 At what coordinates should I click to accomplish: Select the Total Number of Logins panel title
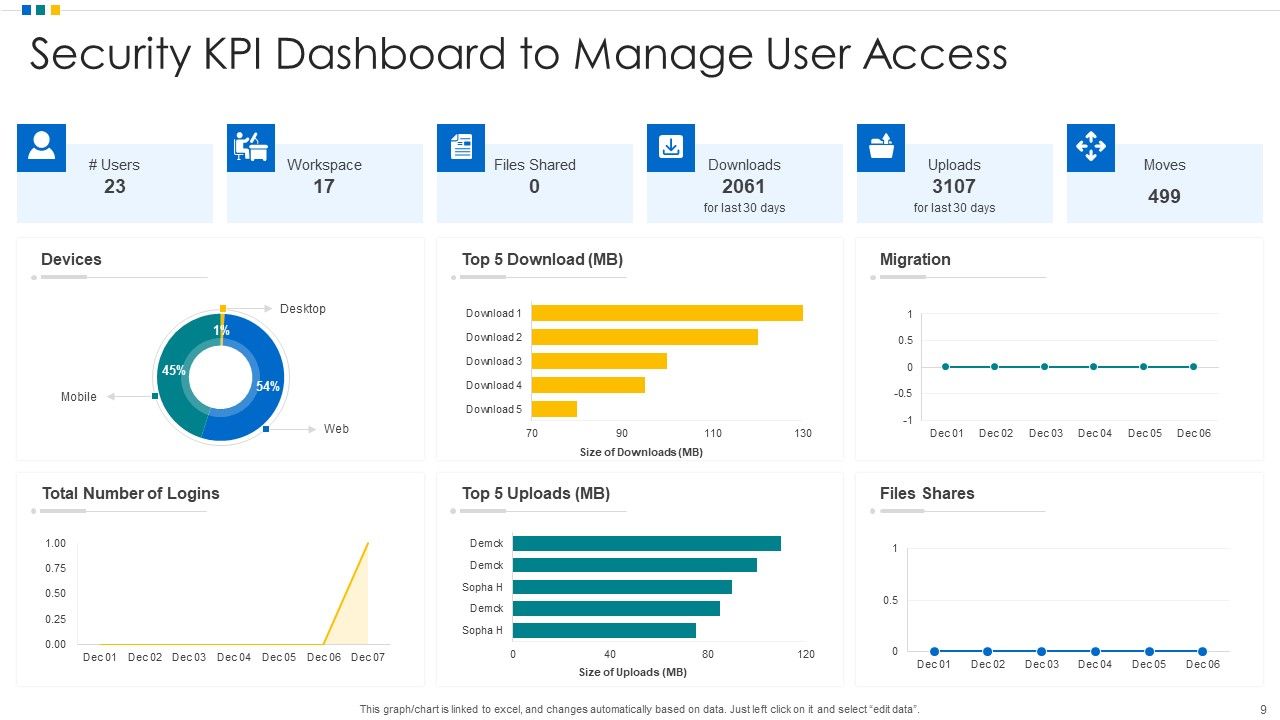128,493
